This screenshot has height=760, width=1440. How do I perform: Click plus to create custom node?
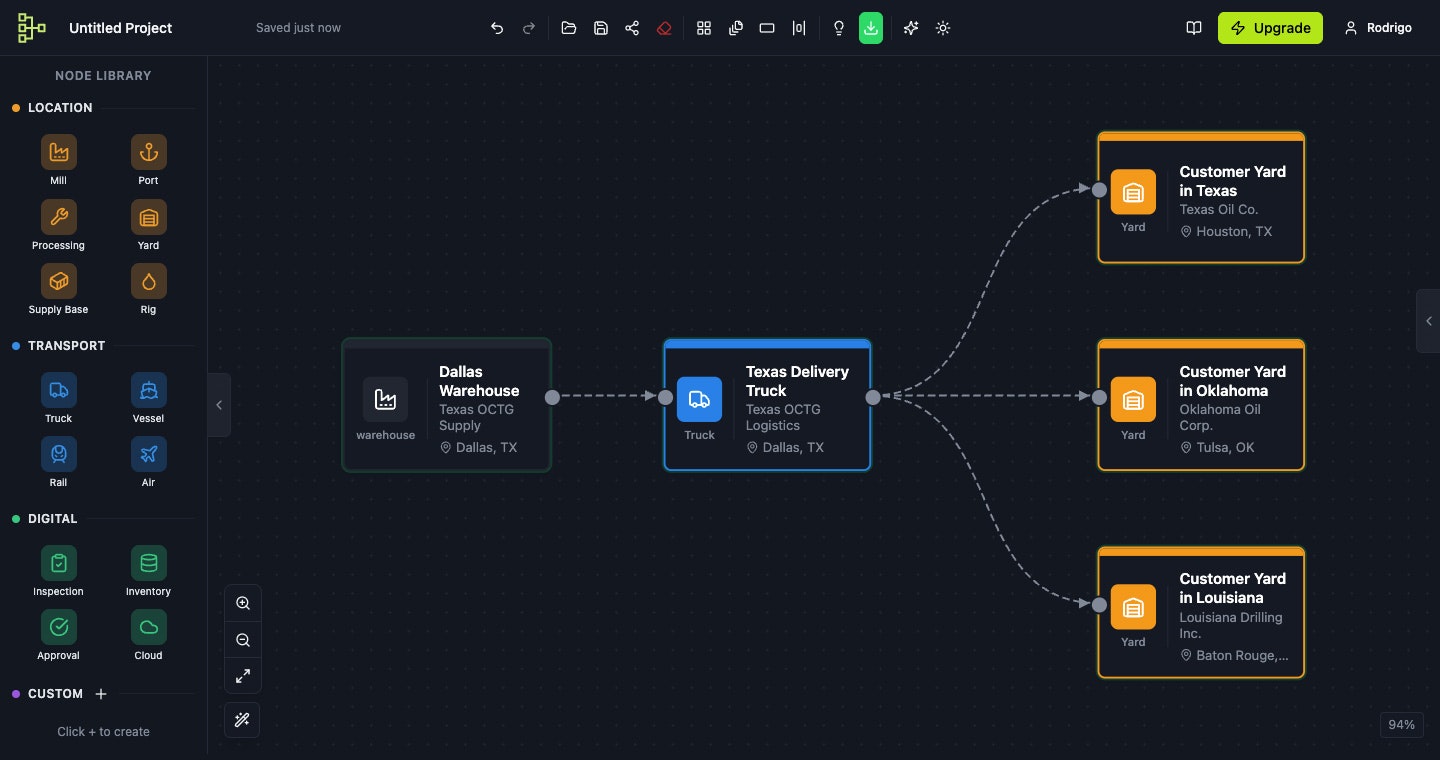100,693
